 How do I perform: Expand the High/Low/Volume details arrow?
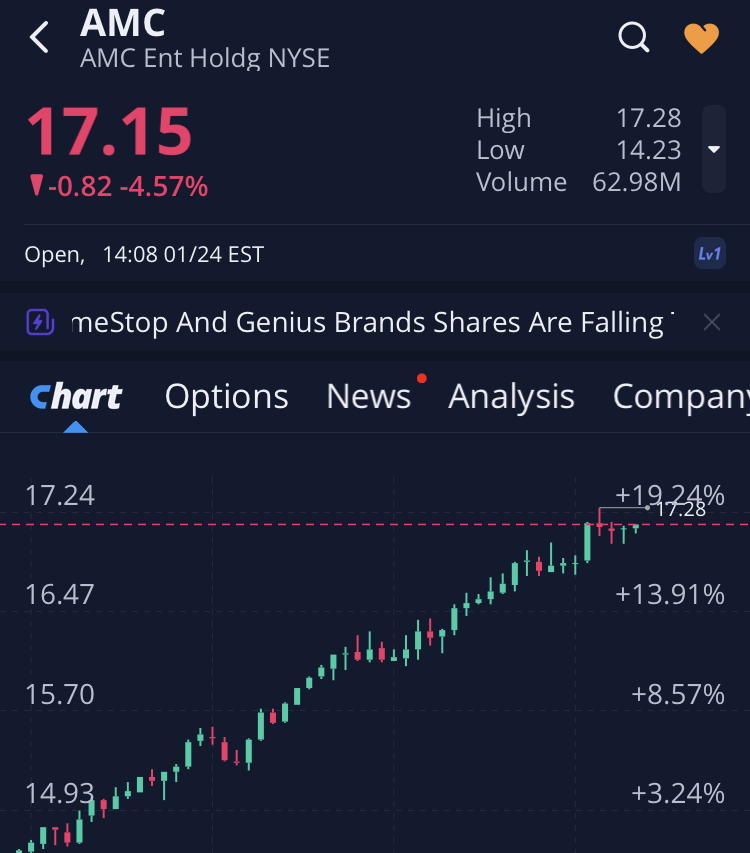click(x=714, y=150)
